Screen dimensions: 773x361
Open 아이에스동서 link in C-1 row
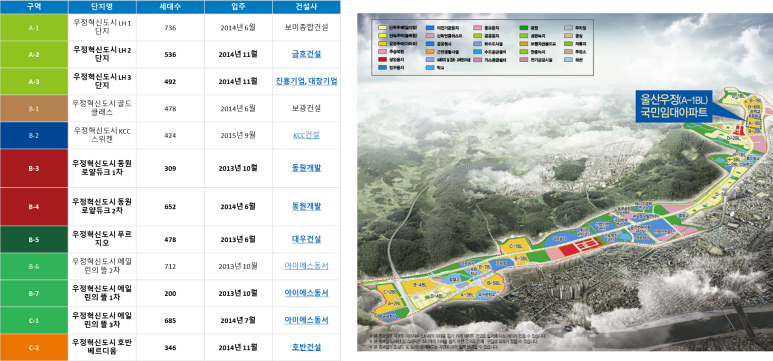306,320
